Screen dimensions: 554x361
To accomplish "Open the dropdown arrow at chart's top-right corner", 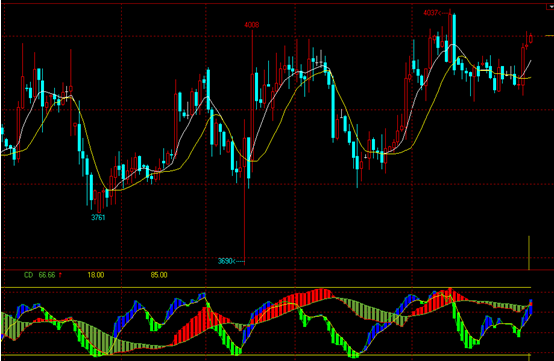I will [550, 6].
